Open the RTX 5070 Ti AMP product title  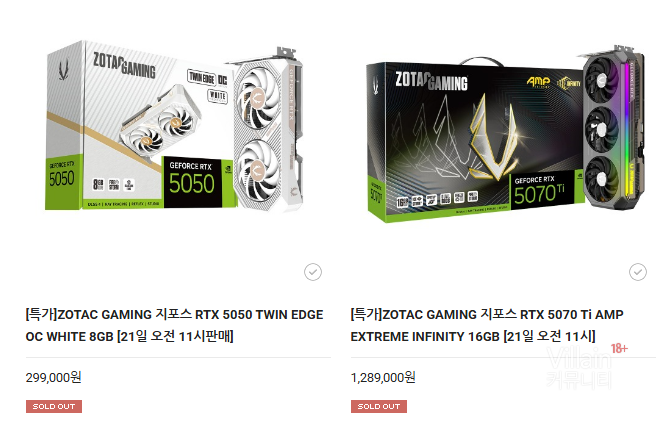[x=487, y=326]
